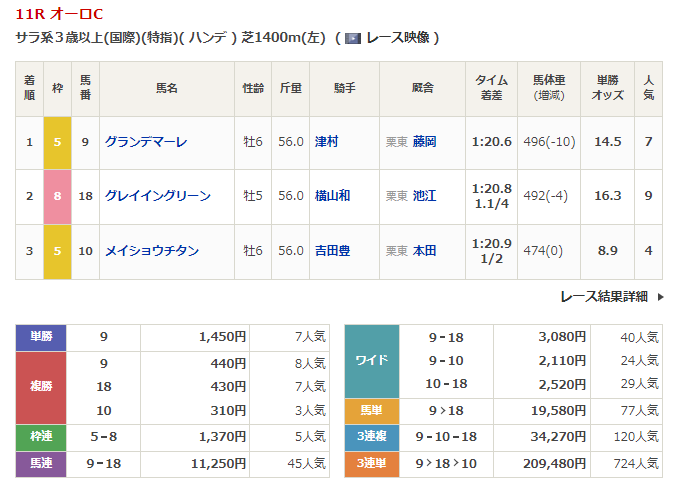Select horse グレイイングリーン

click(x=157, y=196)
